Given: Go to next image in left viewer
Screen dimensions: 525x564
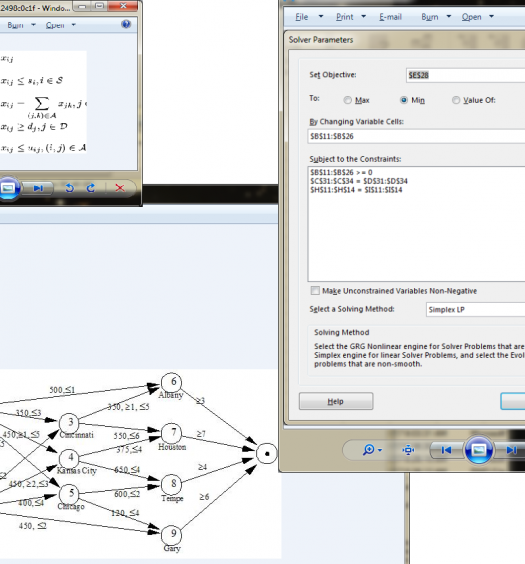Looking at the screenshot, I should pos(38,188).
